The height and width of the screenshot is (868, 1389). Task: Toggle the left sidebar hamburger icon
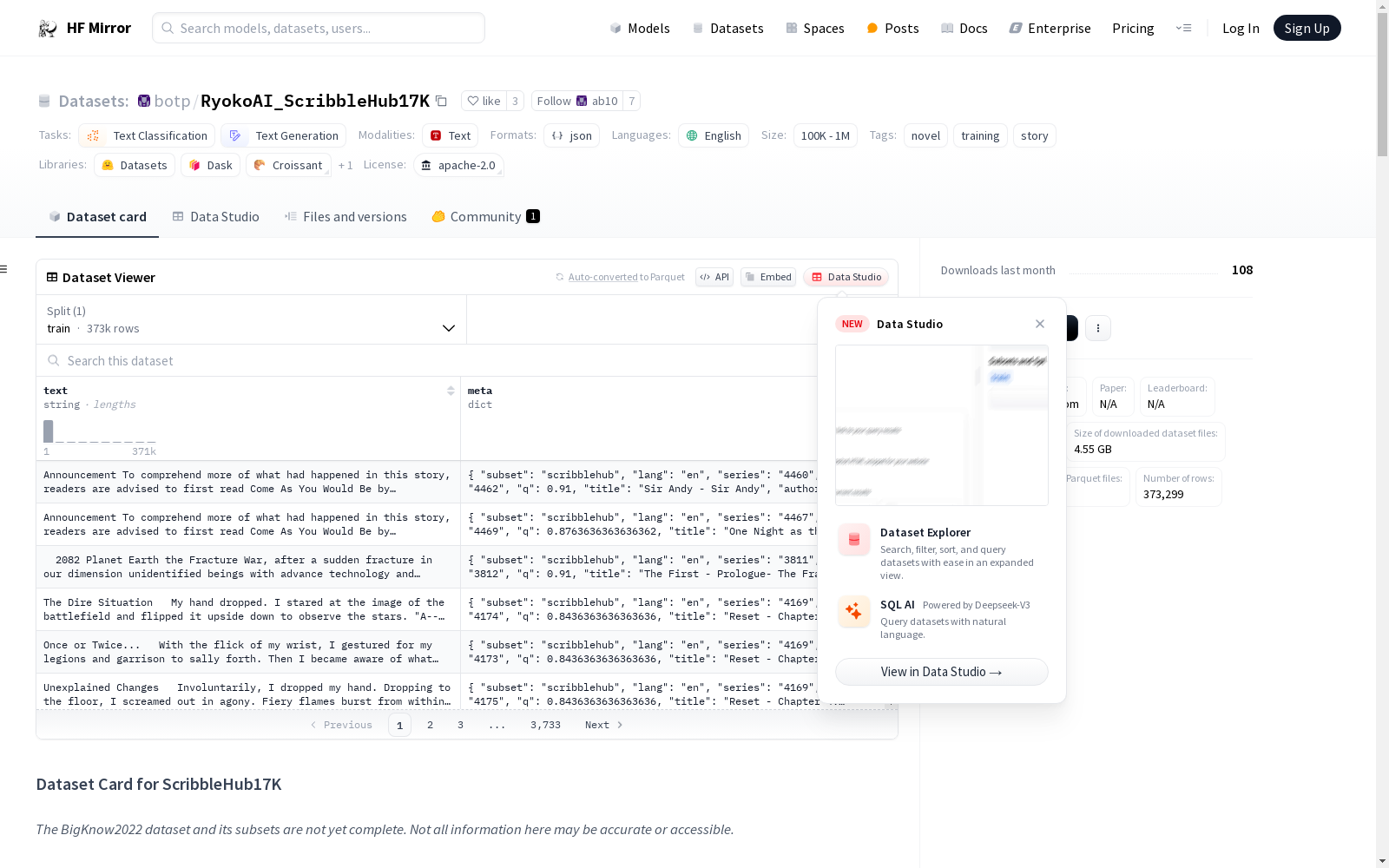click(x=4, y=269)
